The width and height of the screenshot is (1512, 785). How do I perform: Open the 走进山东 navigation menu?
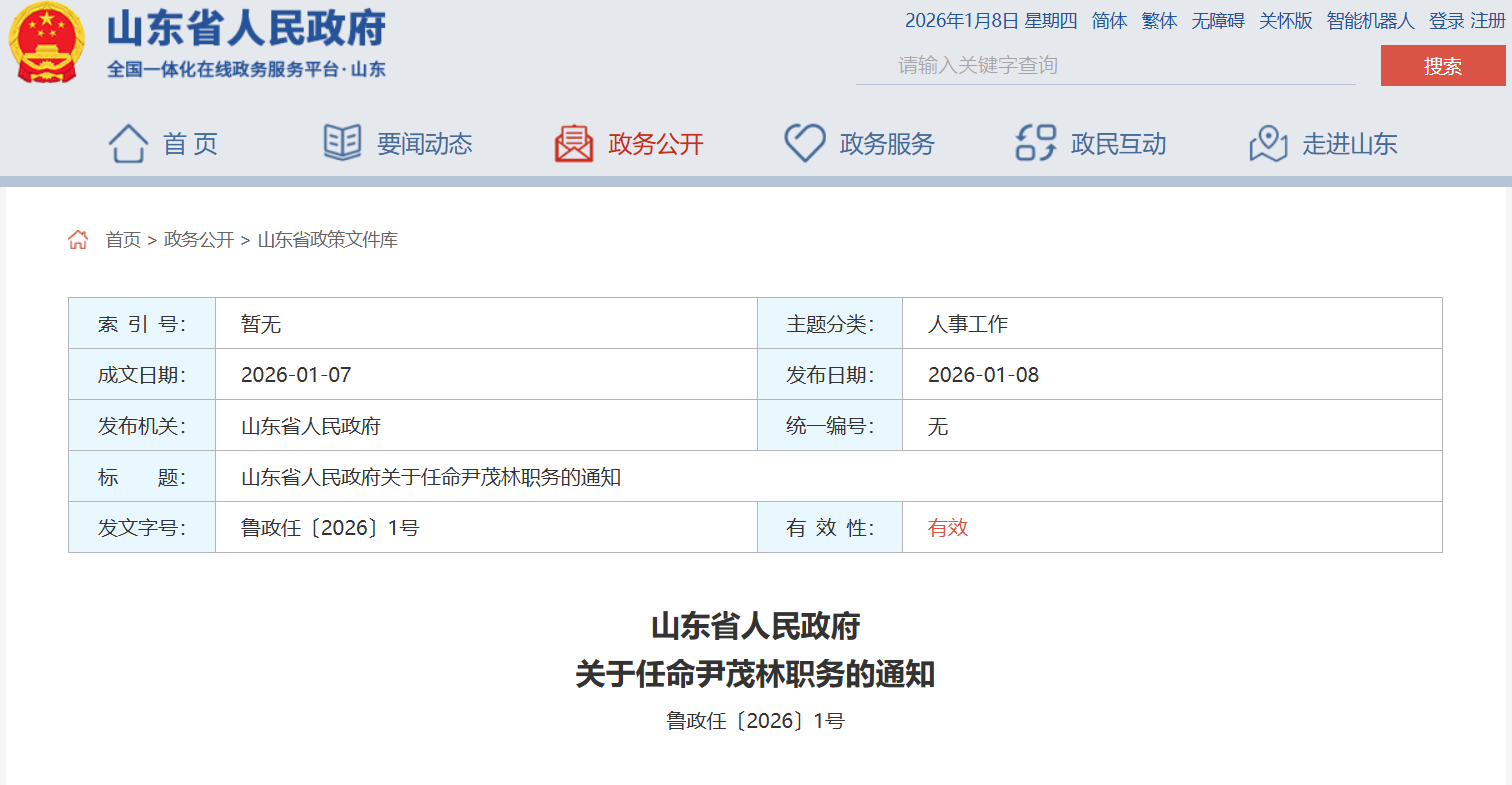(x=1349, y=144)
